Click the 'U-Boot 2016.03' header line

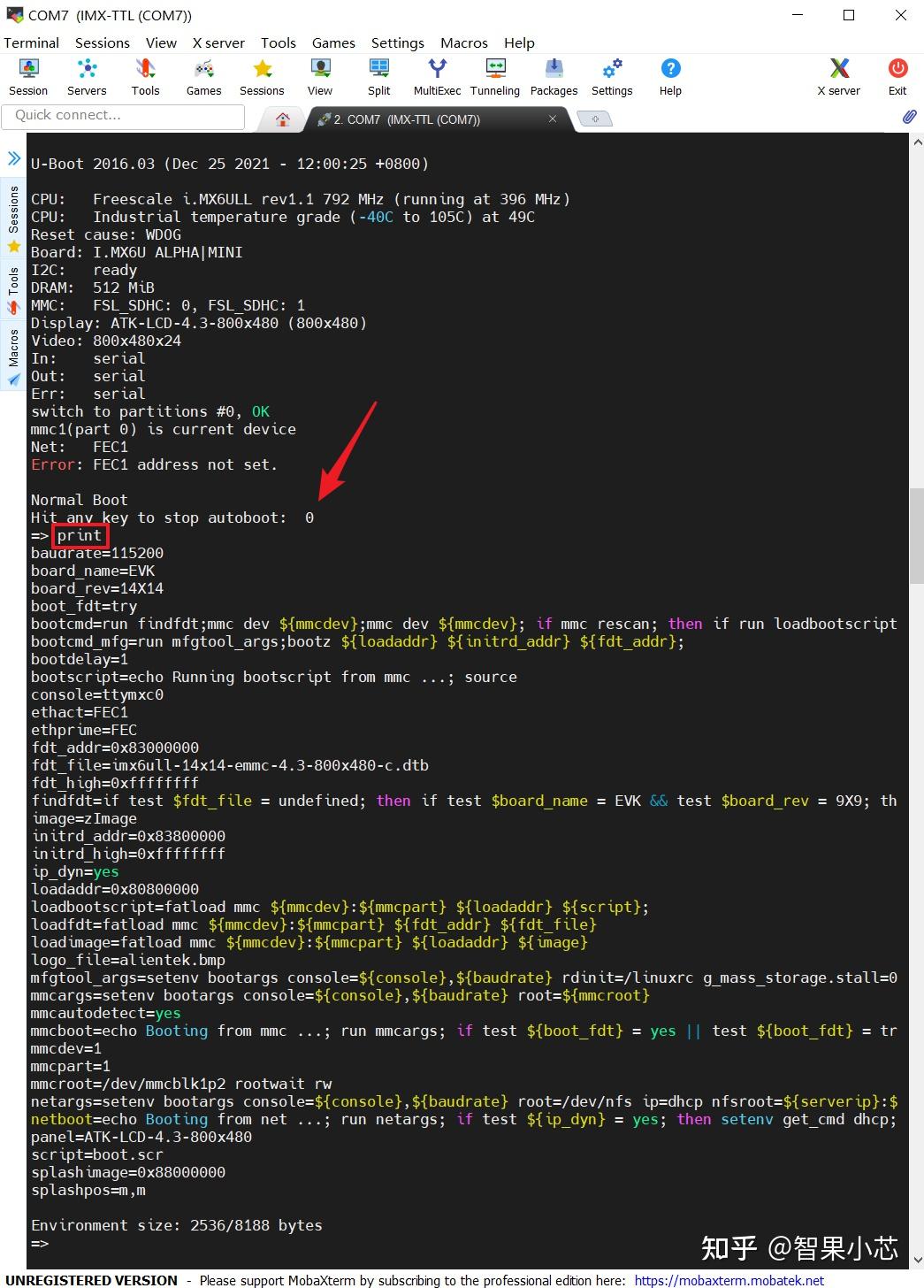click(230, 164)
